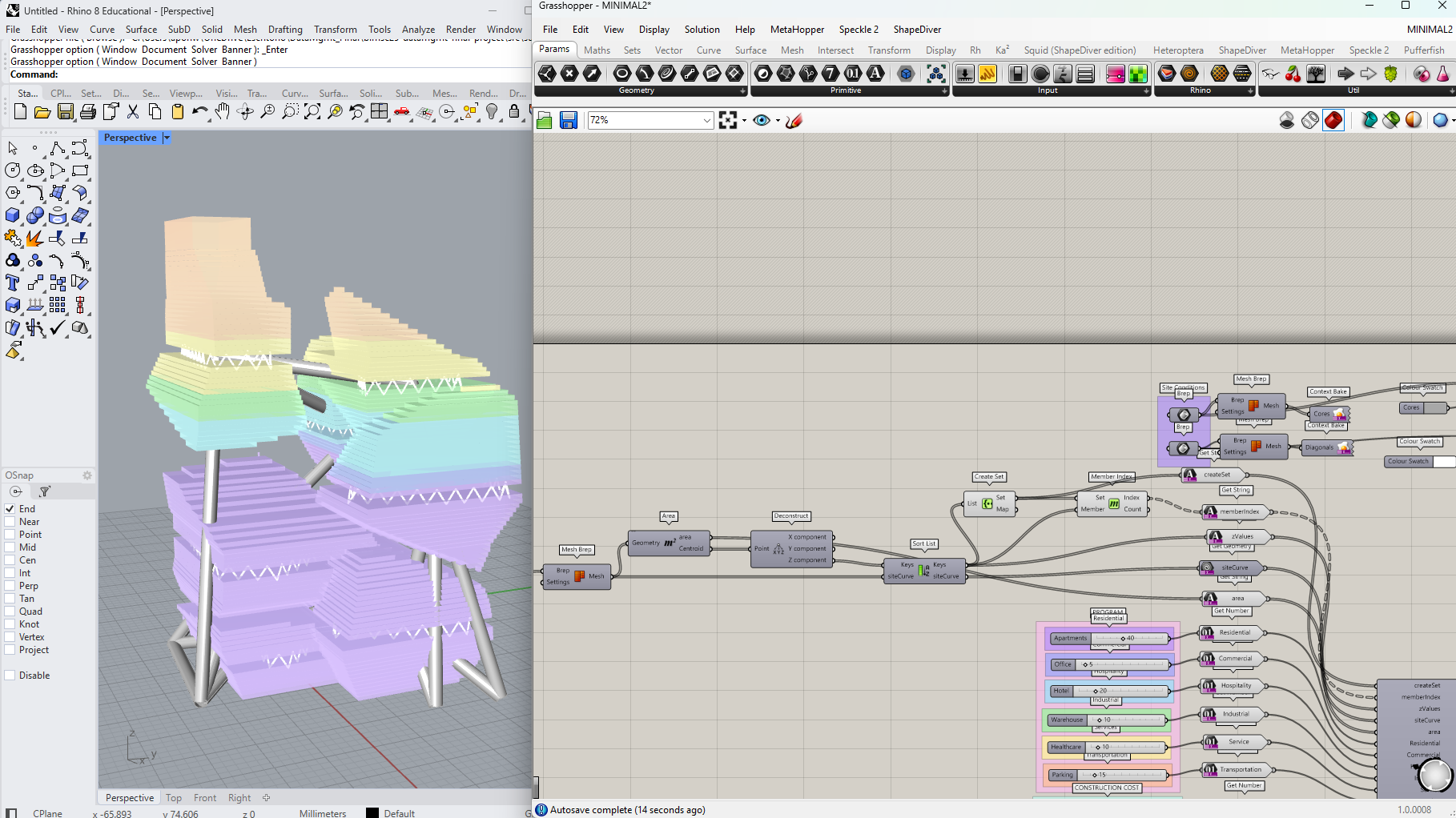Screen dimensions: 1456x818
Task: Select the Pan hand tool in Rhino
Action: (223, 112)
